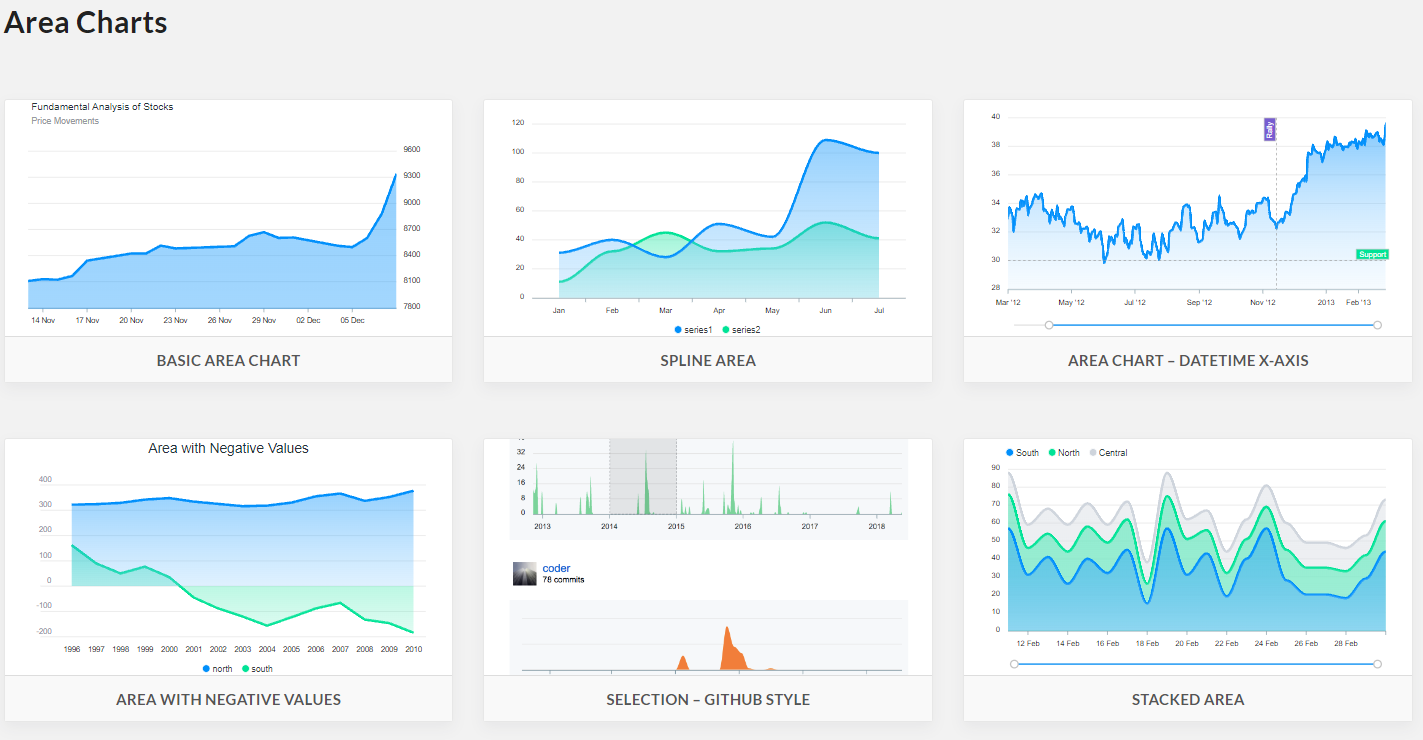Screen dimensions: 1423x740
Task: Click the 'Jun' x-axis label in Spline chart
Action: click(825, 311)
